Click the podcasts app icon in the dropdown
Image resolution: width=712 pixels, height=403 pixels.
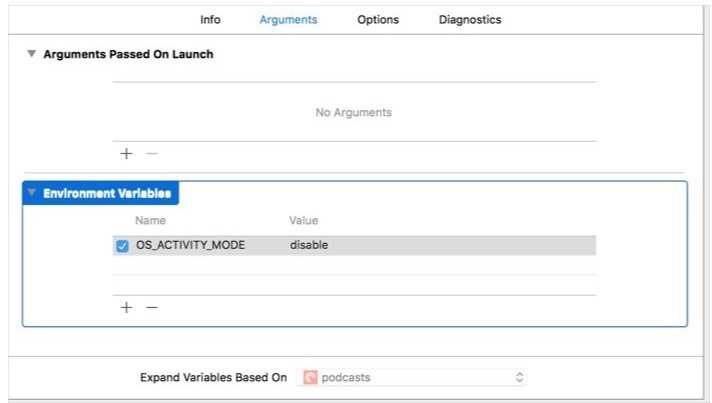click(310, 378)
